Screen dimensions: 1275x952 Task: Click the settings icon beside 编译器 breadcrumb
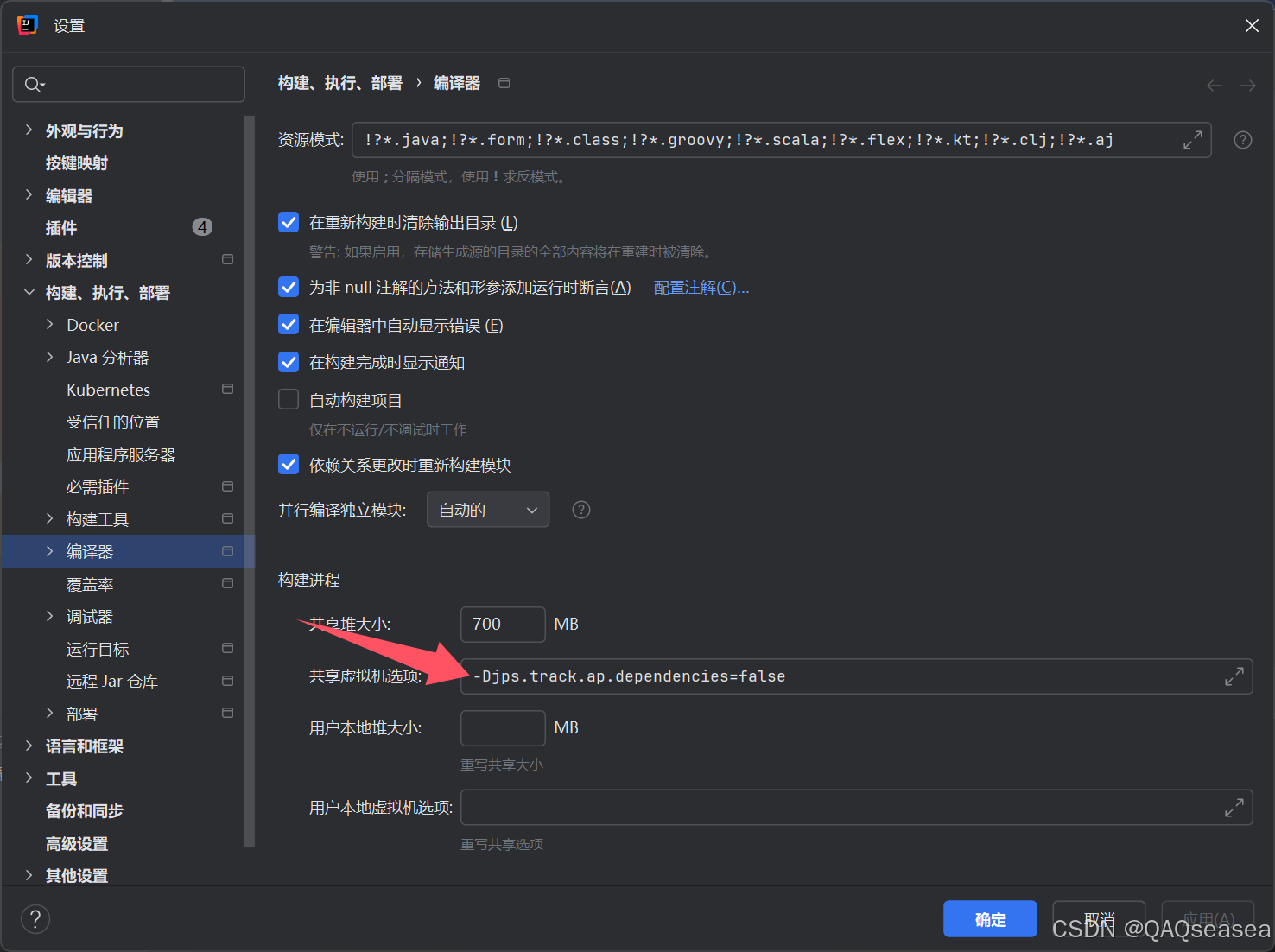504,82
